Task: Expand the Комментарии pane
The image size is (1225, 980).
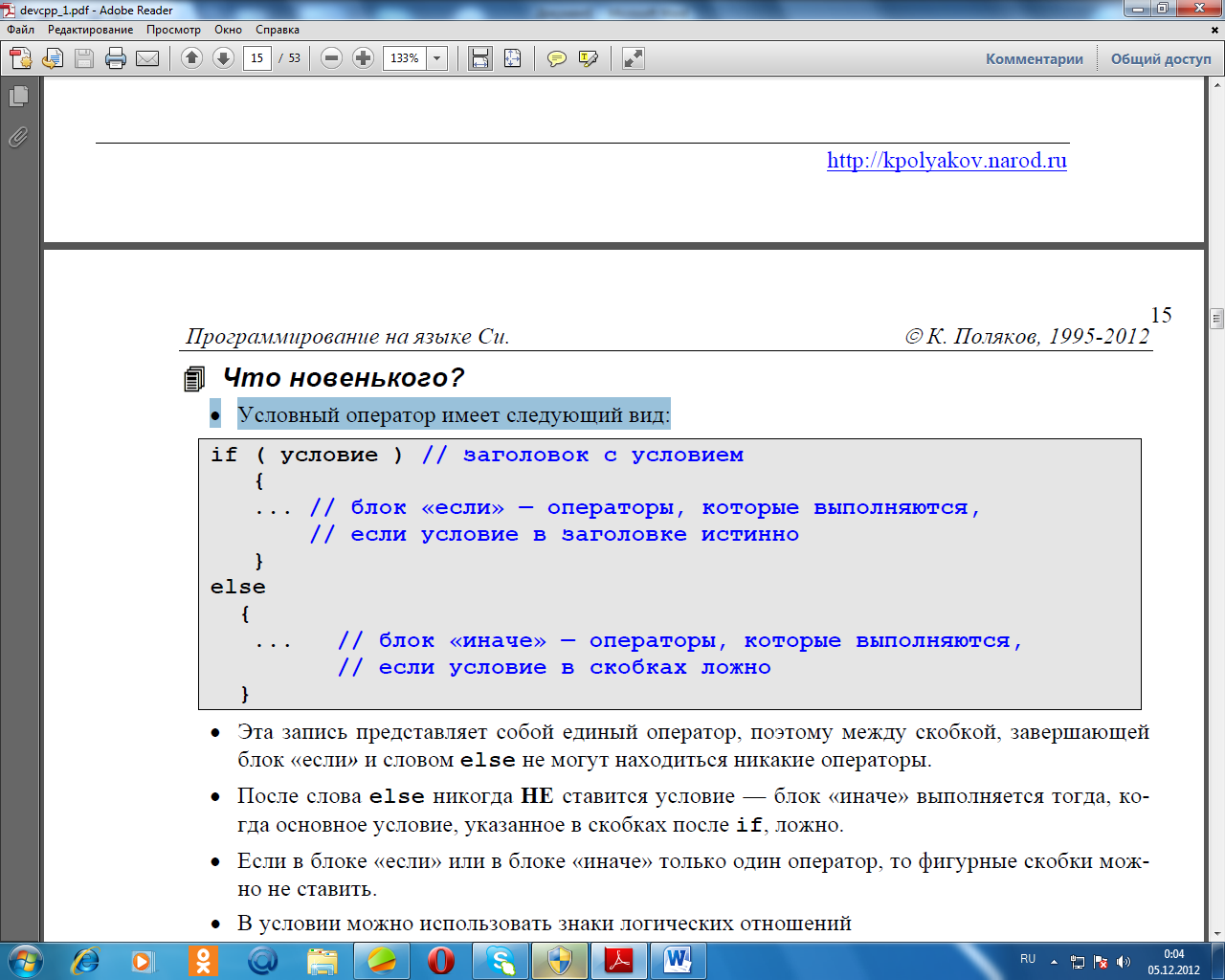Action: pyautogui.click(x=1034, y=58)
